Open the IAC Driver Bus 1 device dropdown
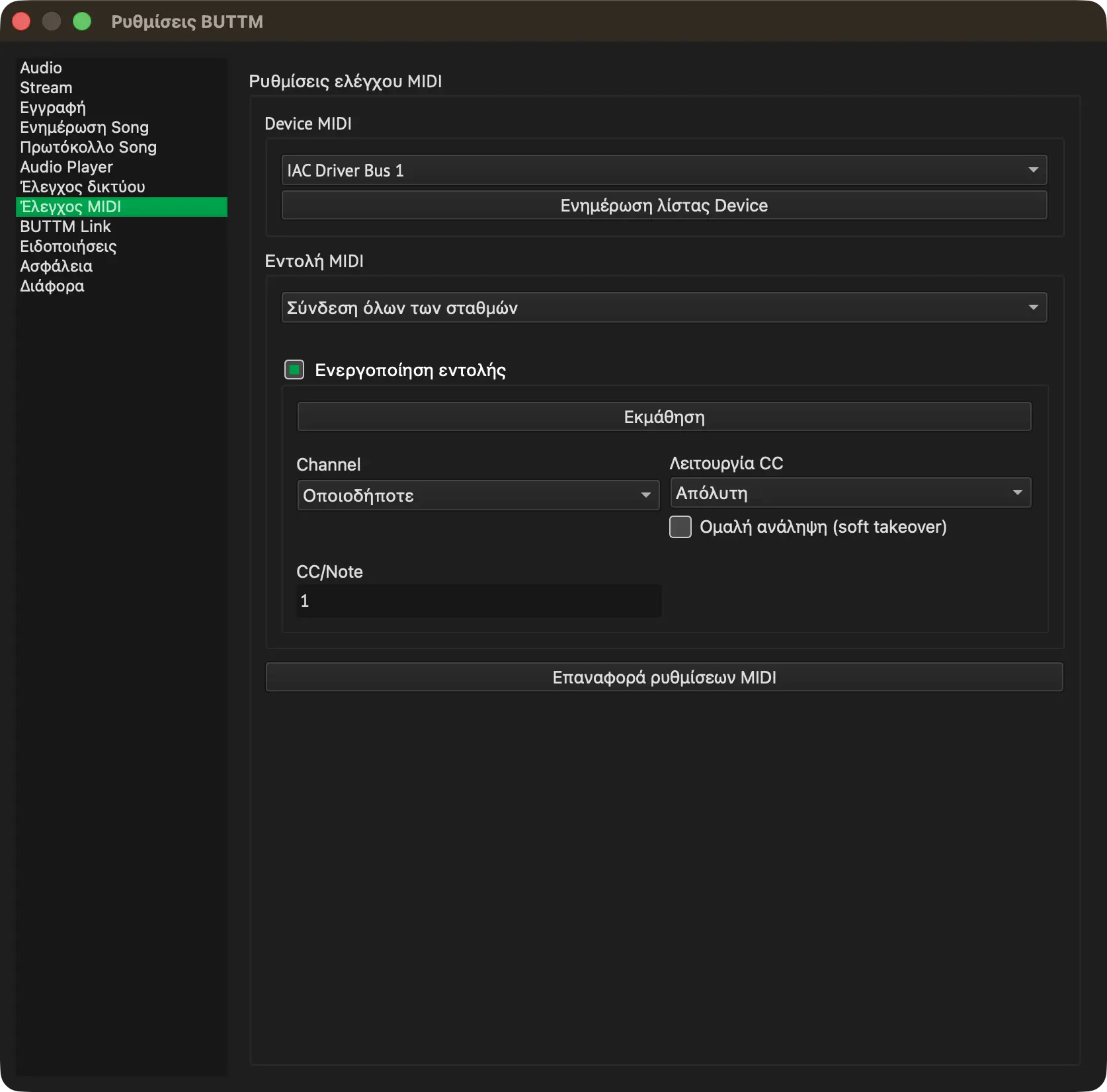The image size is (1107, 1092). pos(664,171)
